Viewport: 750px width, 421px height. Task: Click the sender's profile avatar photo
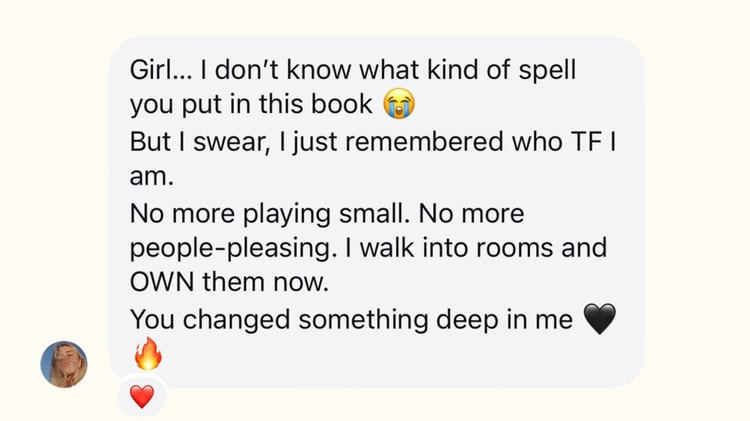[63, 364]
